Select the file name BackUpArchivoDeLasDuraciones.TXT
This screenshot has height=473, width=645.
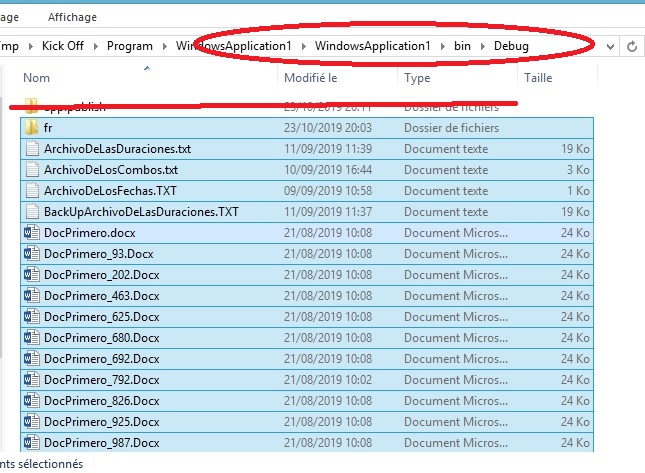pyautogui.click(x=141, y=212)
